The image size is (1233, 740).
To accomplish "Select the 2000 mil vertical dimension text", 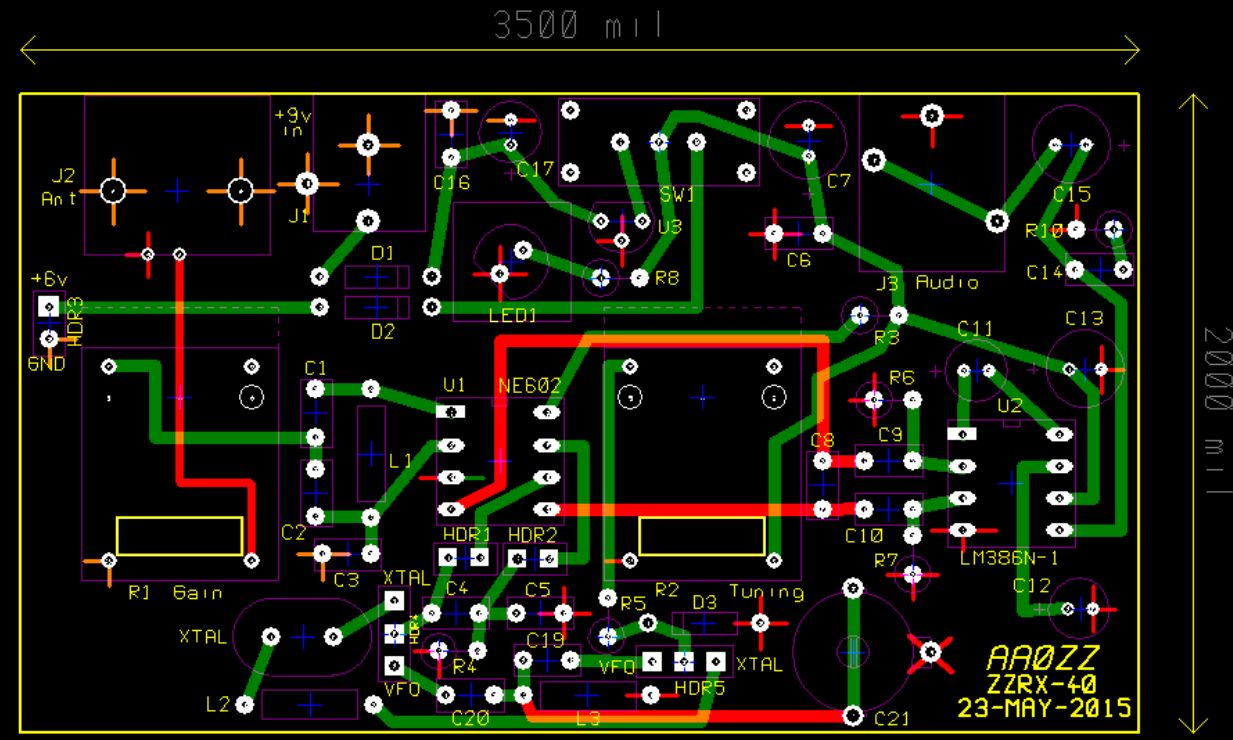I will pyautogui.click(x=1216, y=410).
